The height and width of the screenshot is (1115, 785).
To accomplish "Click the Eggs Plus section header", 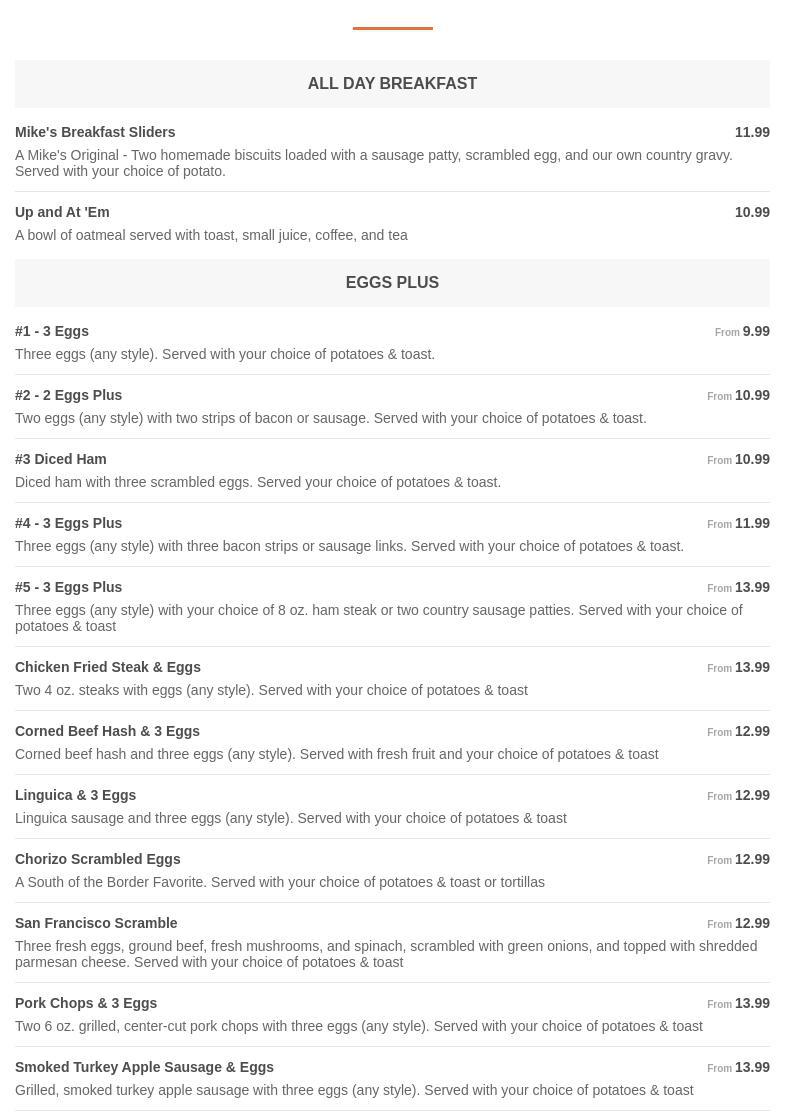I will click(x=392, y=283).
